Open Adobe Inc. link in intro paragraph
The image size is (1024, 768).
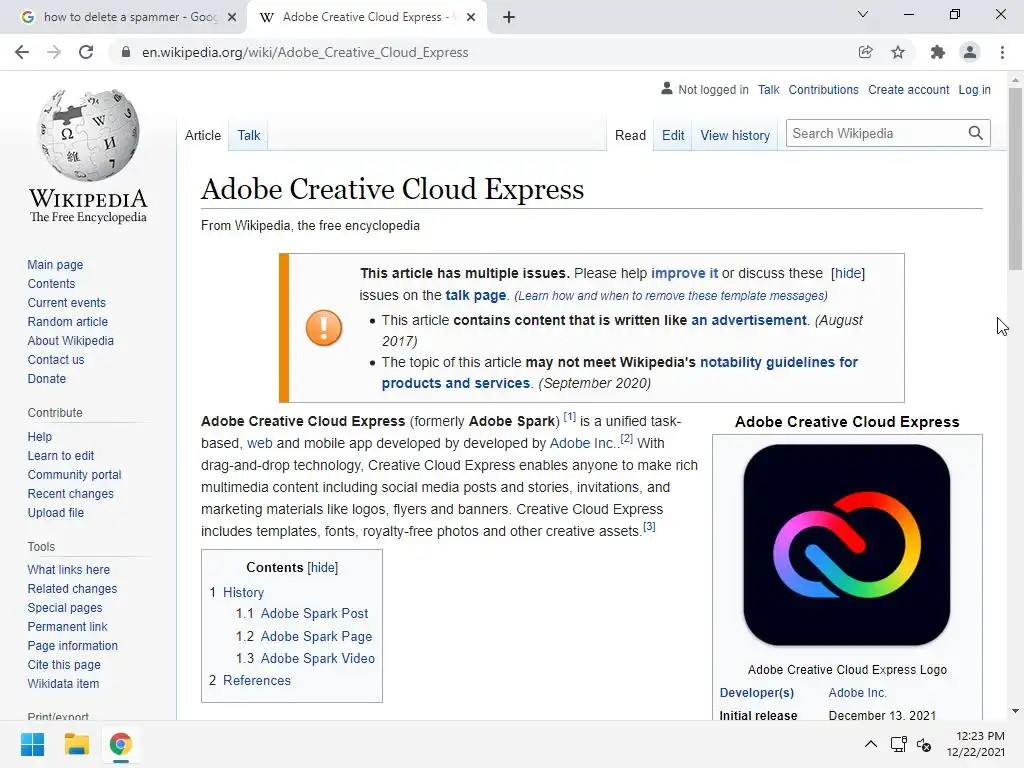[581, 443]
